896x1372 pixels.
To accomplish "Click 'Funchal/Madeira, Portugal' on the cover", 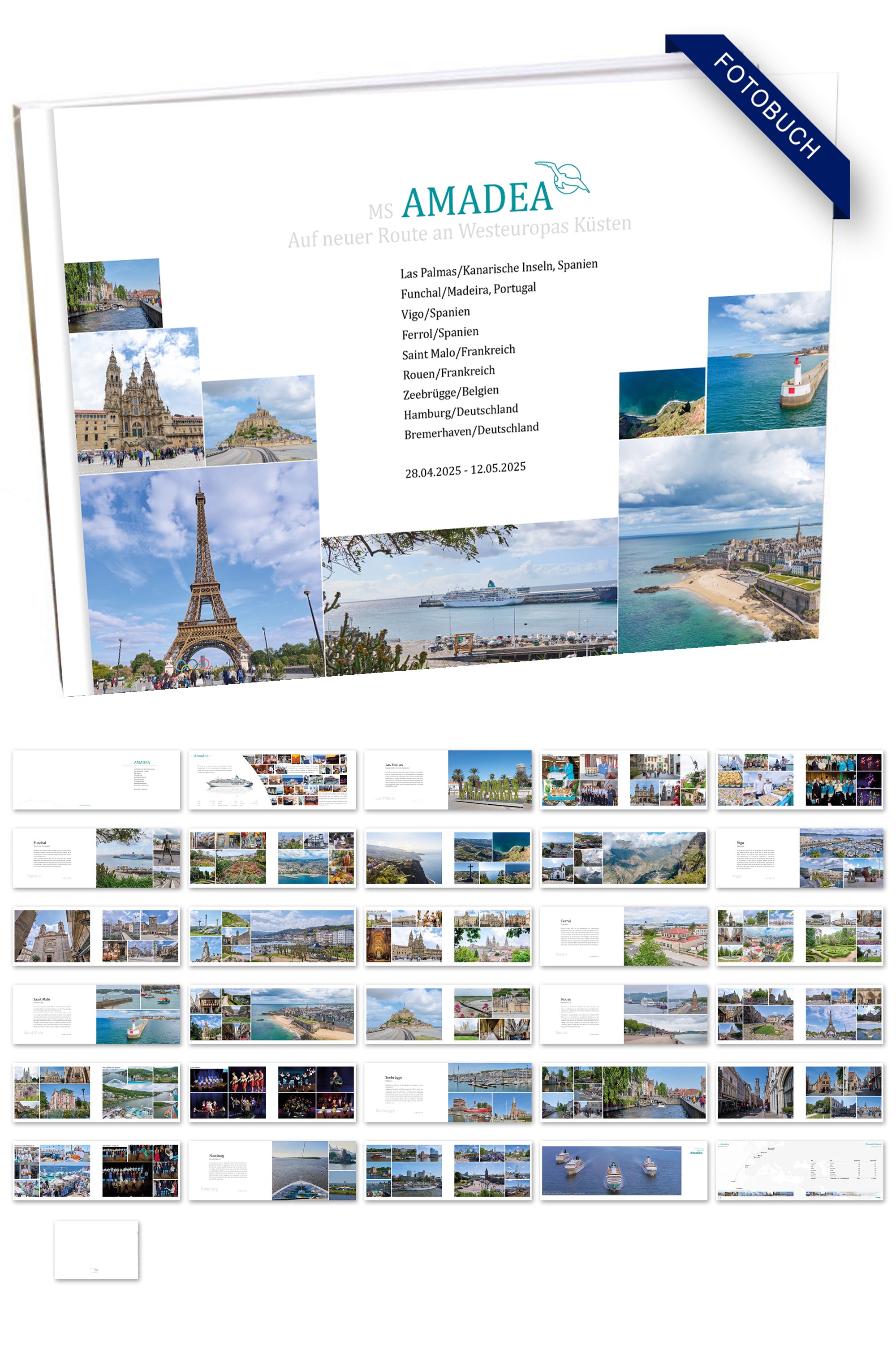I will pos(468,290).
